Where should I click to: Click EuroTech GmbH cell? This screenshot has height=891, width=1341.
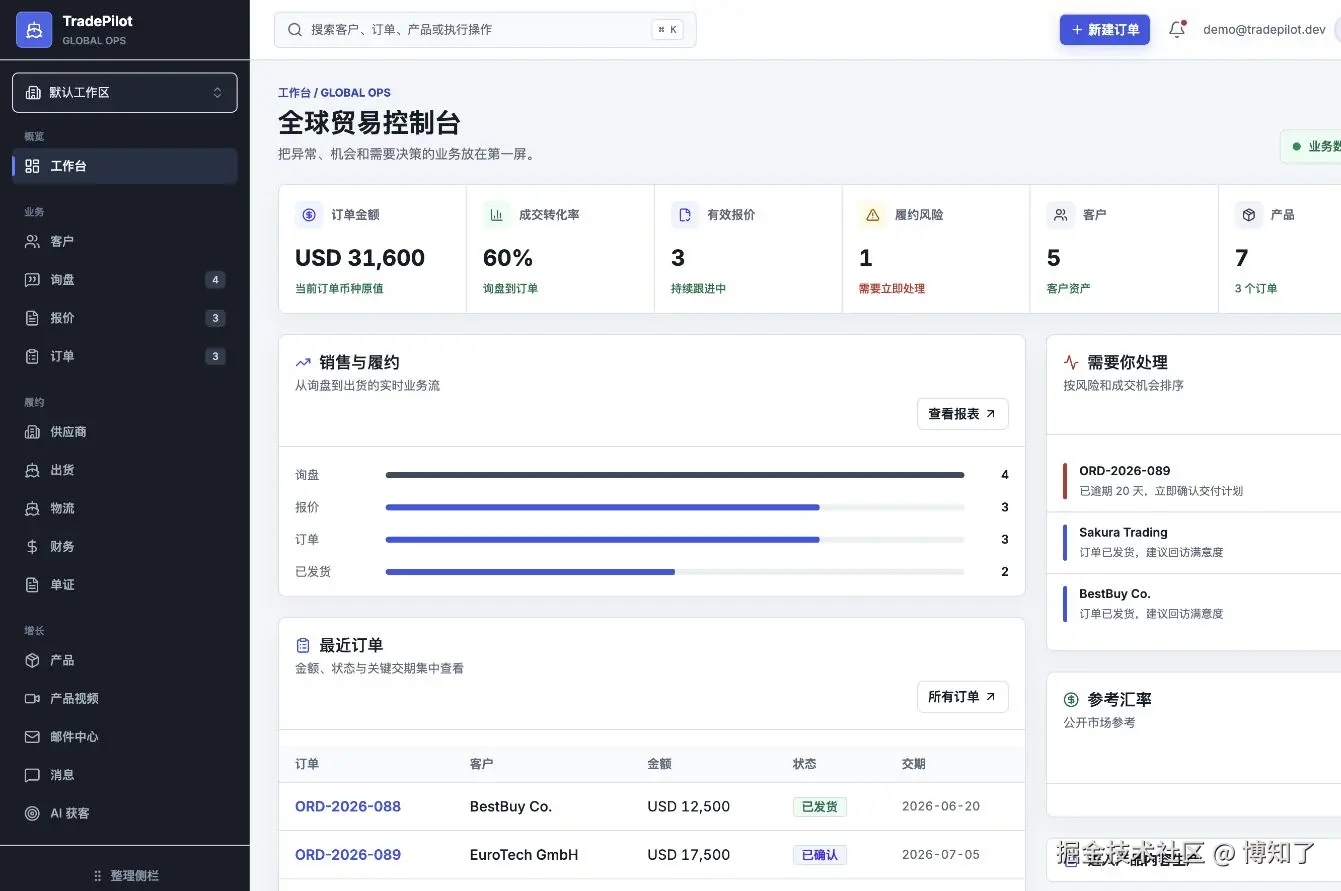(524, 854)
